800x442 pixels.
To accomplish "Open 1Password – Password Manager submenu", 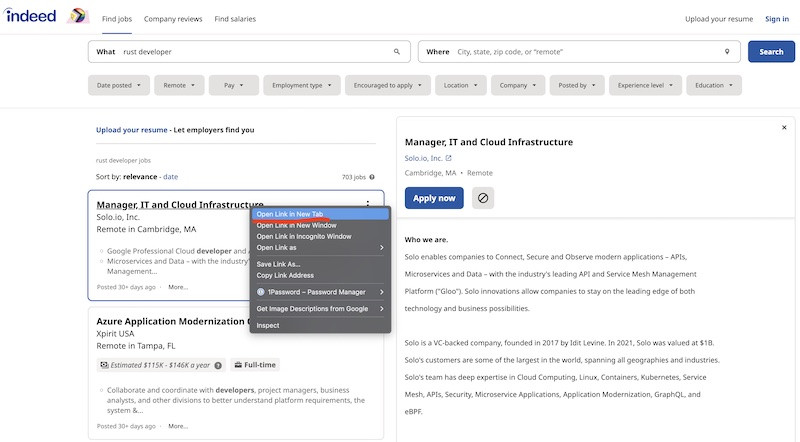I will point(320,292).
